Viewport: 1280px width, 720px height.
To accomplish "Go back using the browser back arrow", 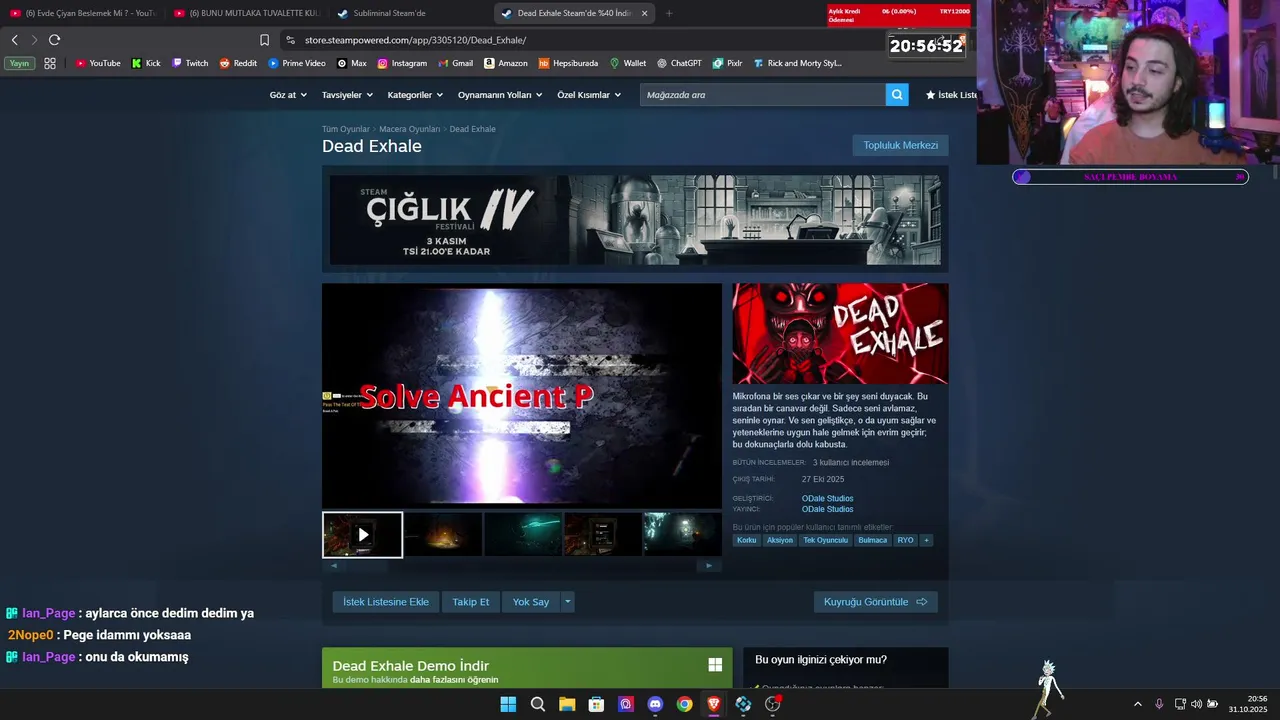I will coord(14,40).
